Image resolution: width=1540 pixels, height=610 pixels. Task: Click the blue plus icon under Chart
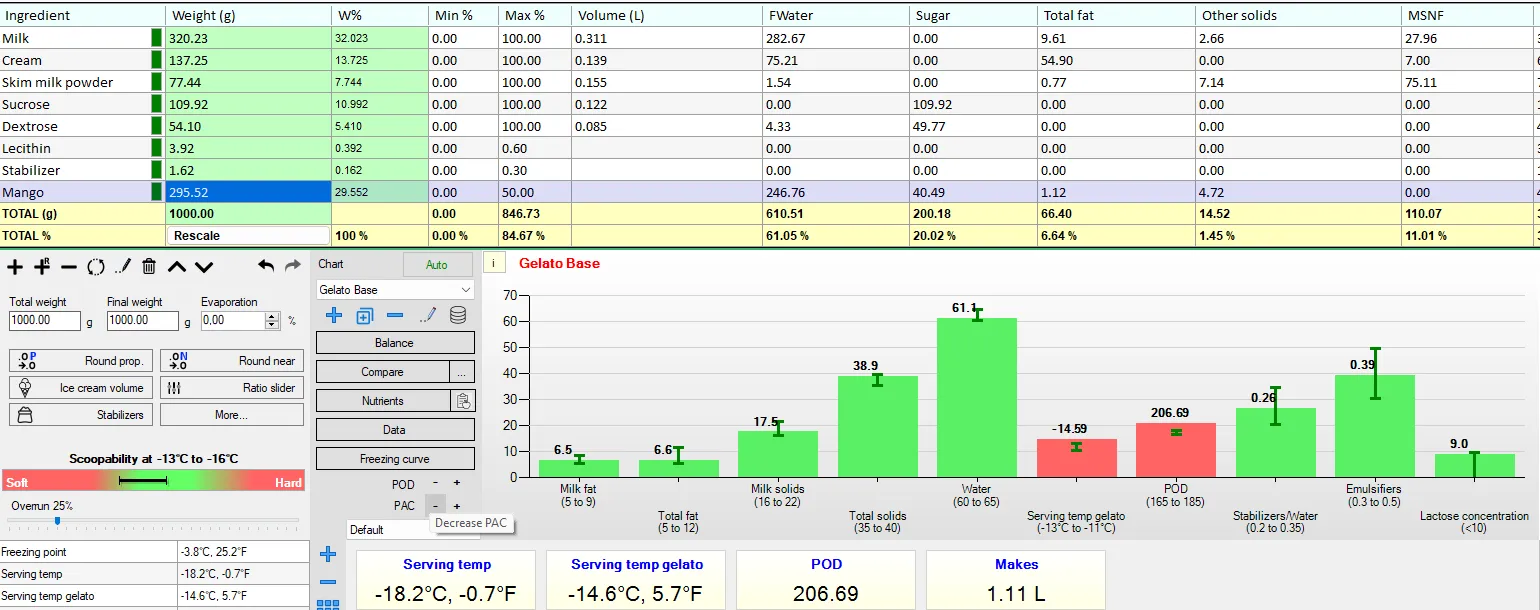(x=334, y=315)
